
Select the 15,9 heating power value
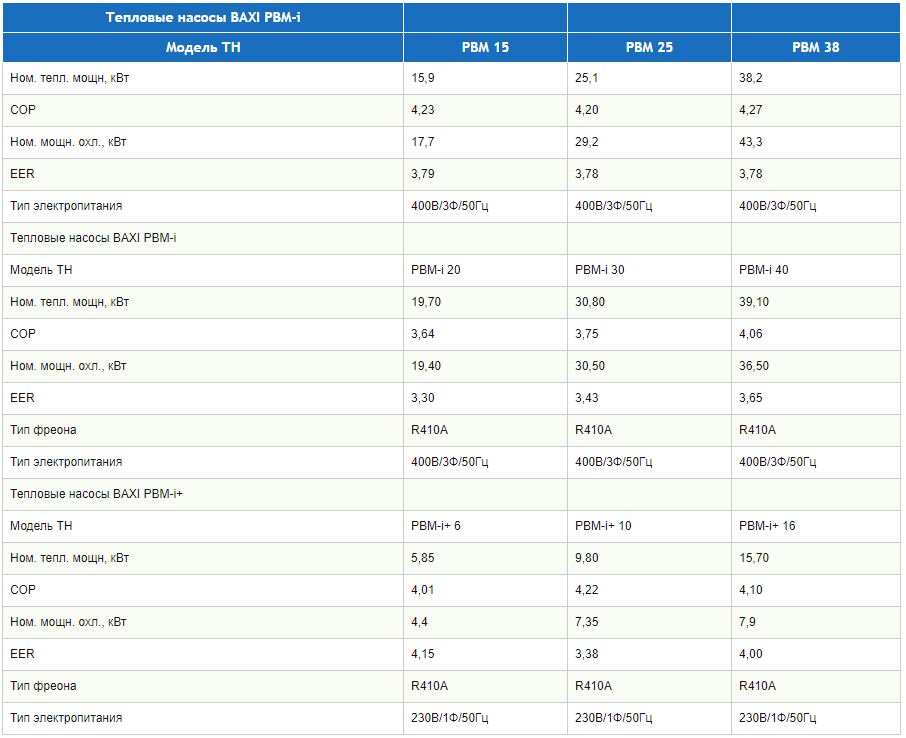pyautogui.click(x=422, y=78)
